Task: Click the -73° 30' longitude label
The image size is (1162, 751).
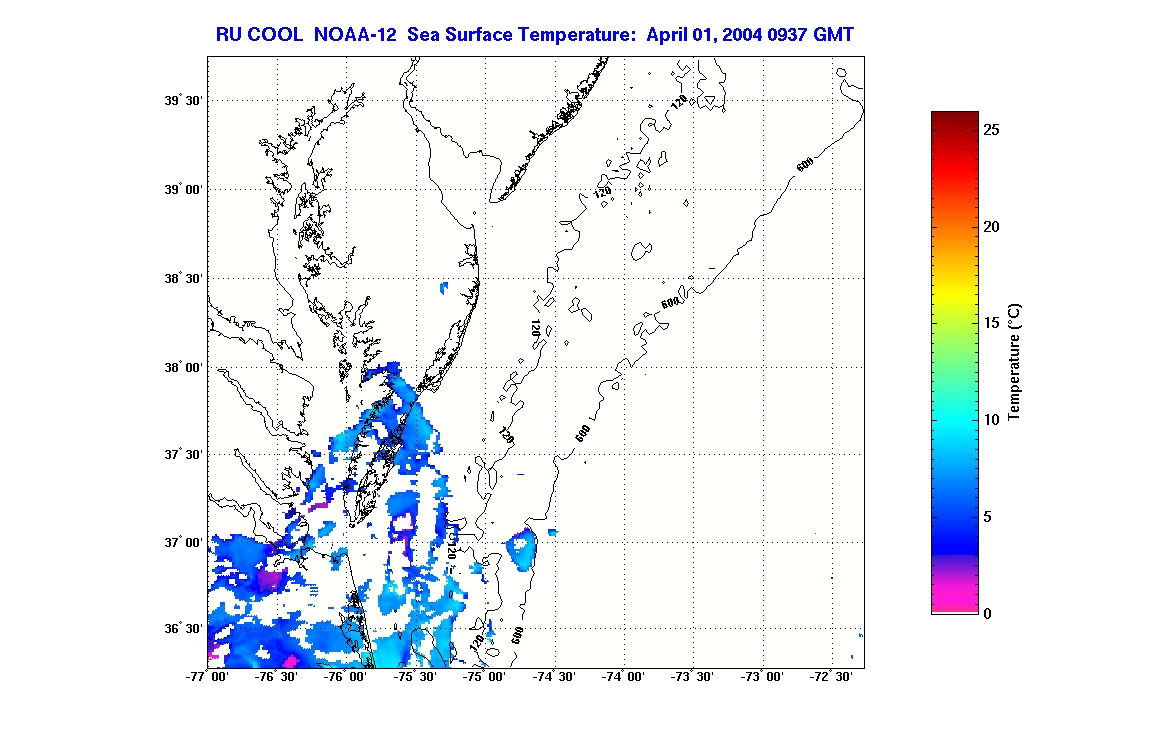Action: point(692,677)
